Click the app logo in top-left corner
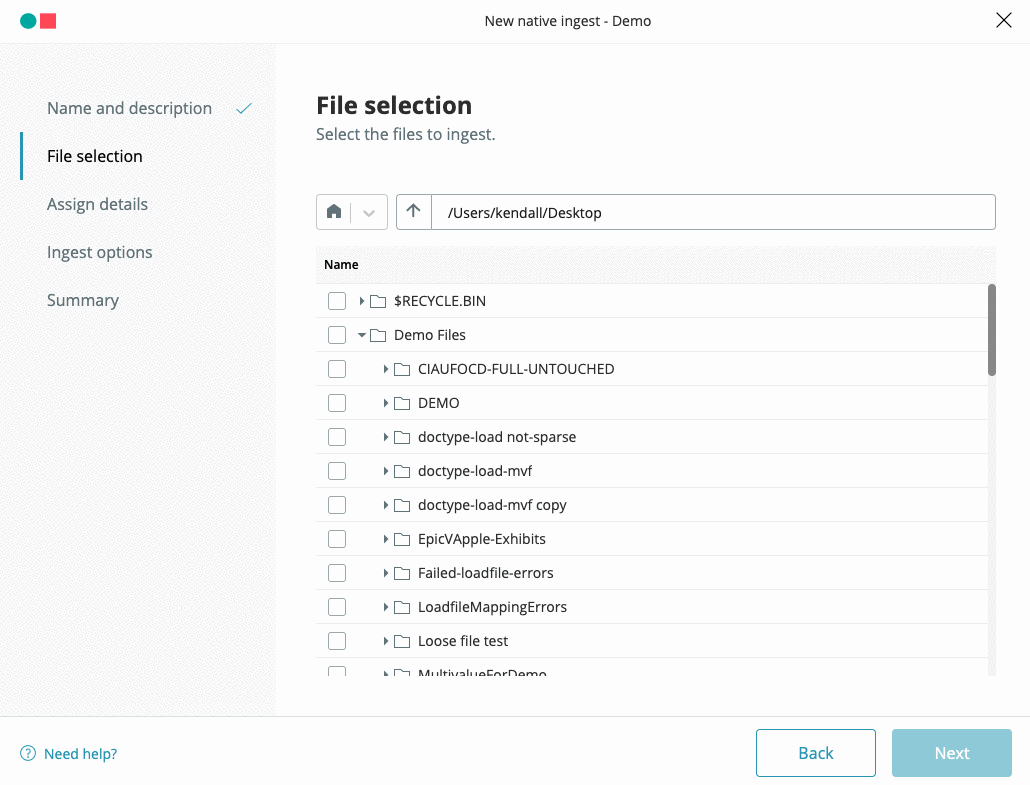 coord(38,21)
